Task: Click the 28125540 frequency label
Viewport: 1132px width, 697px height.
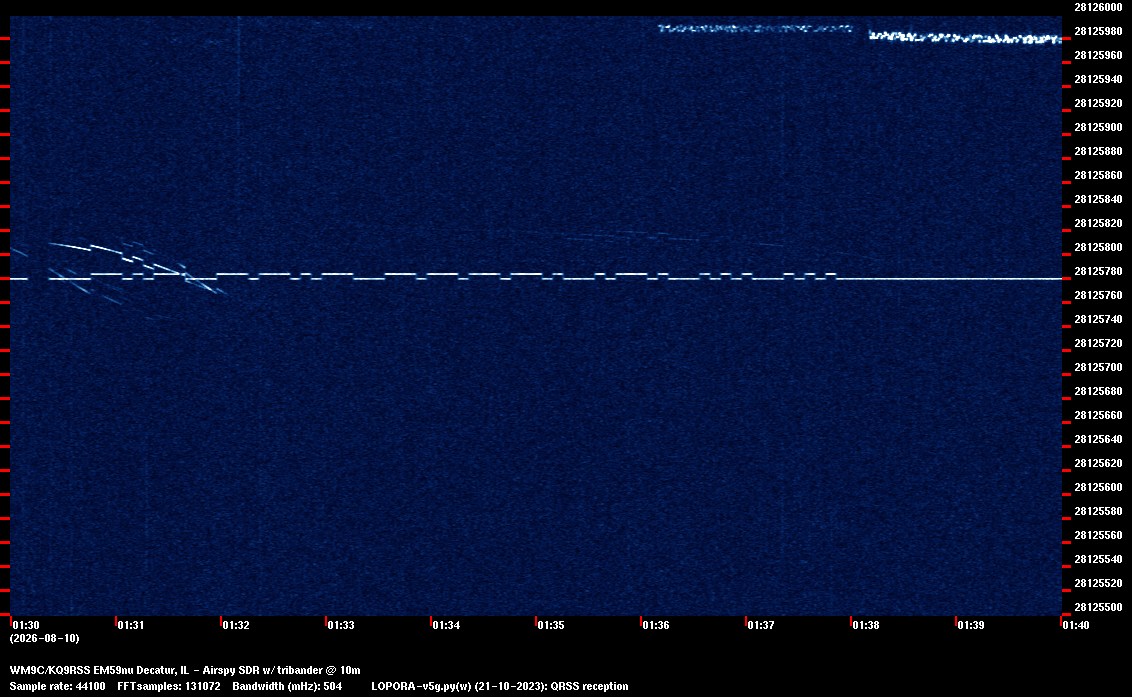Action: 1098,559
